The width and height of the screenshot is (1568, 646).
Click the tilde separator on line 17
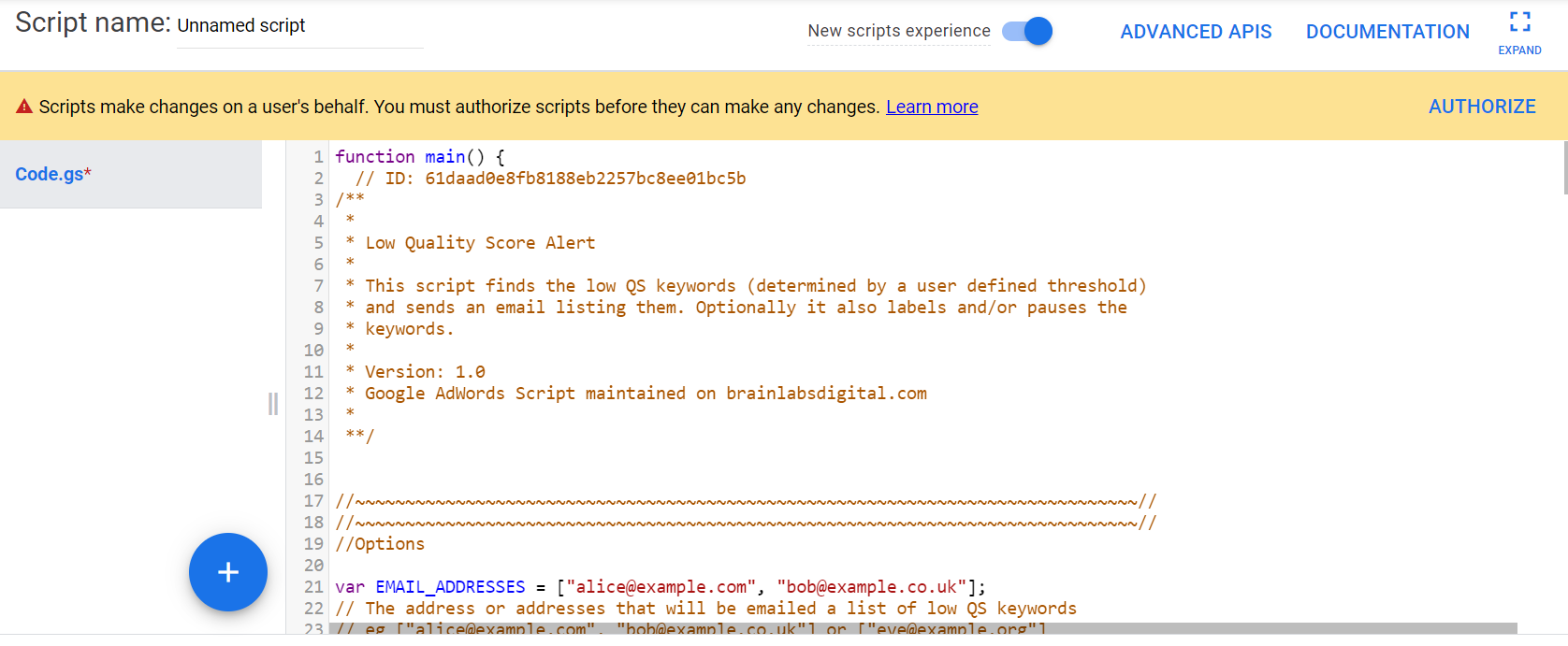[x=746, y=500]
